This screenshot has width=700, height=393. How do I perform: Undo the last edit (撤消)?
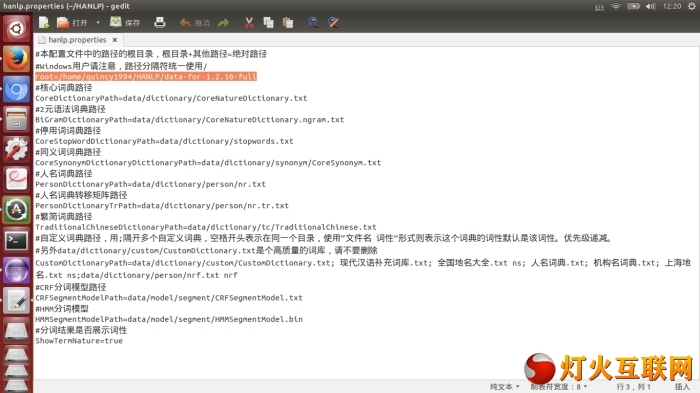194,22
